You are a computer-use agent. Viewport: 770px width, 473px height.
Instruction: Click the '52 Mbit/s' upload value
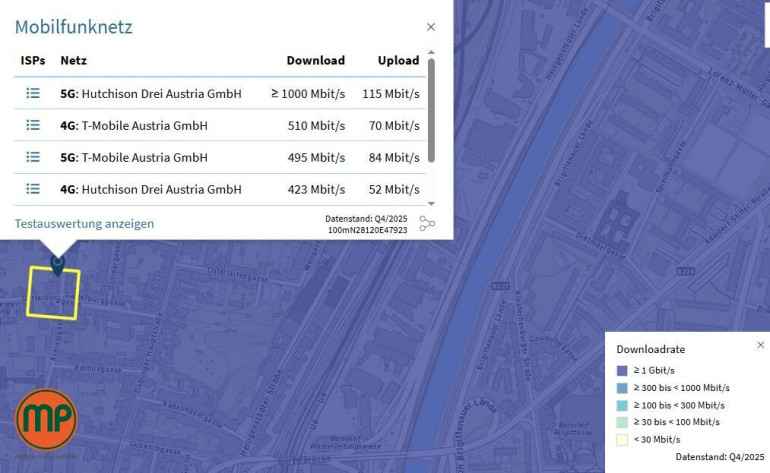[394, 189]
